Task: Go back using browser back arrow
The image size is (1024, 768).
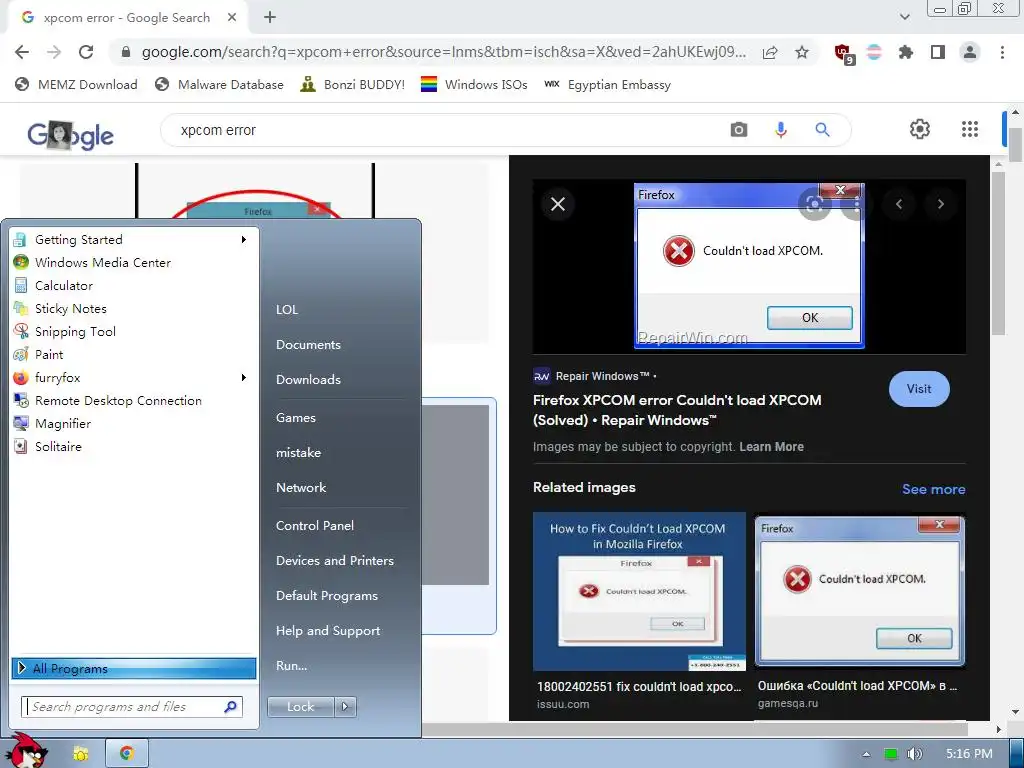Action: click(x=22, y=52)
